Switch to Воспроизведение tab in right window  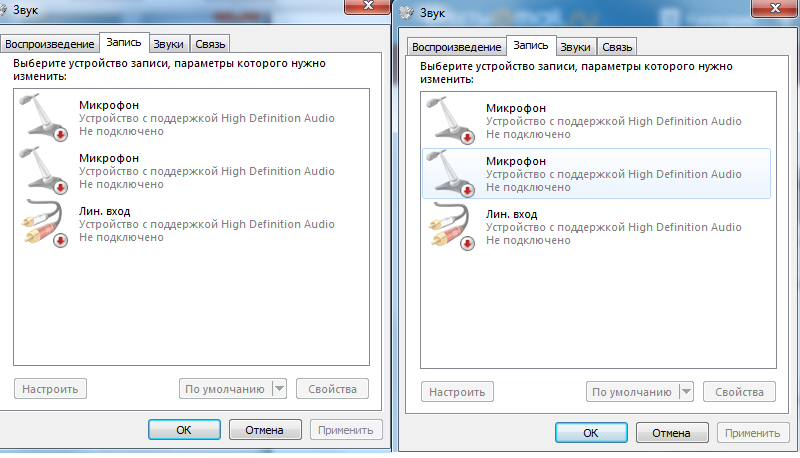tap(457, 47)
